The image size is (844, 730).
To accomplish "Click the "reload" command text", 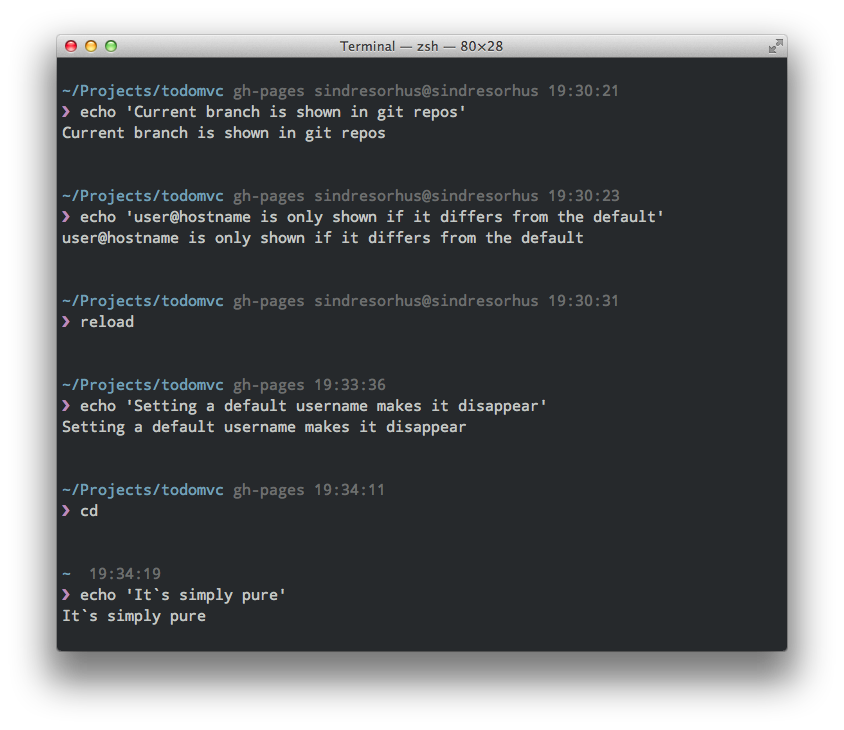I will pos(107,322).
